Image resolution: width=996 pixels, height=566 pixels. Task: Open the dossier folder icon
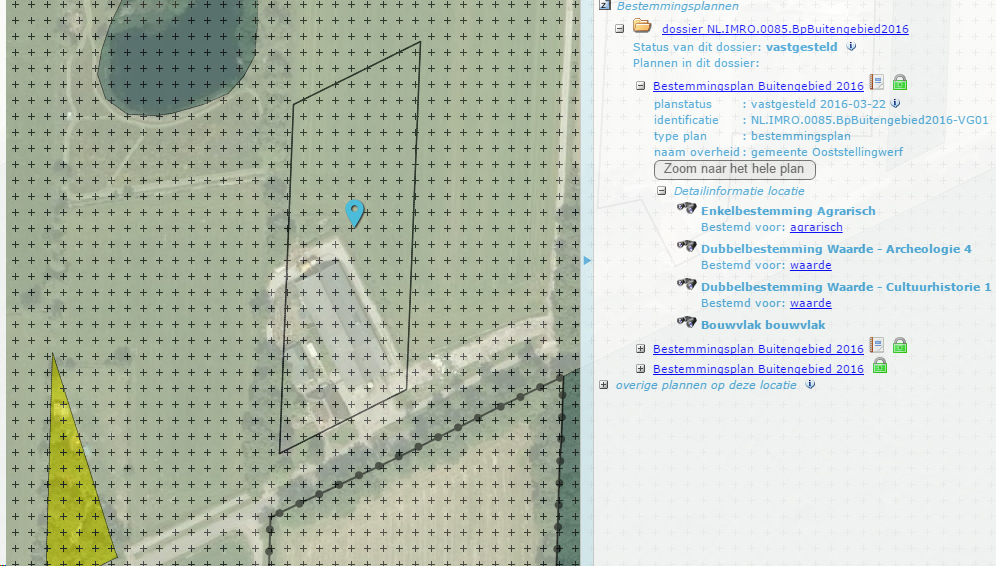642,27
